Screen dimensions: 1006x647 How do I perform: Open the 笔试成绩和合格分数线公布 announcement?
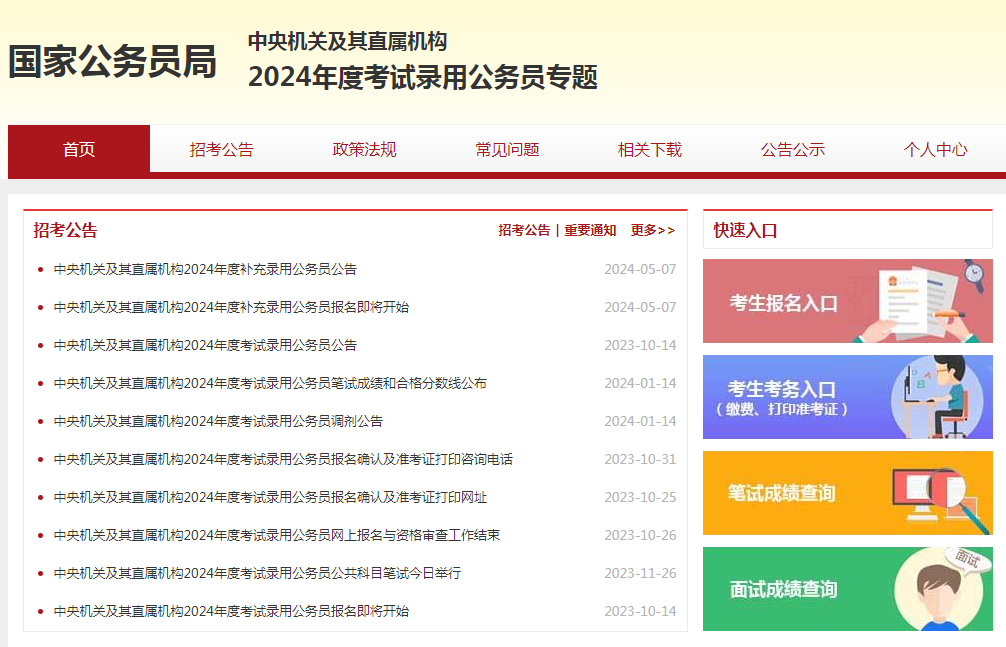pyautogui.click(x=270, y=383)
